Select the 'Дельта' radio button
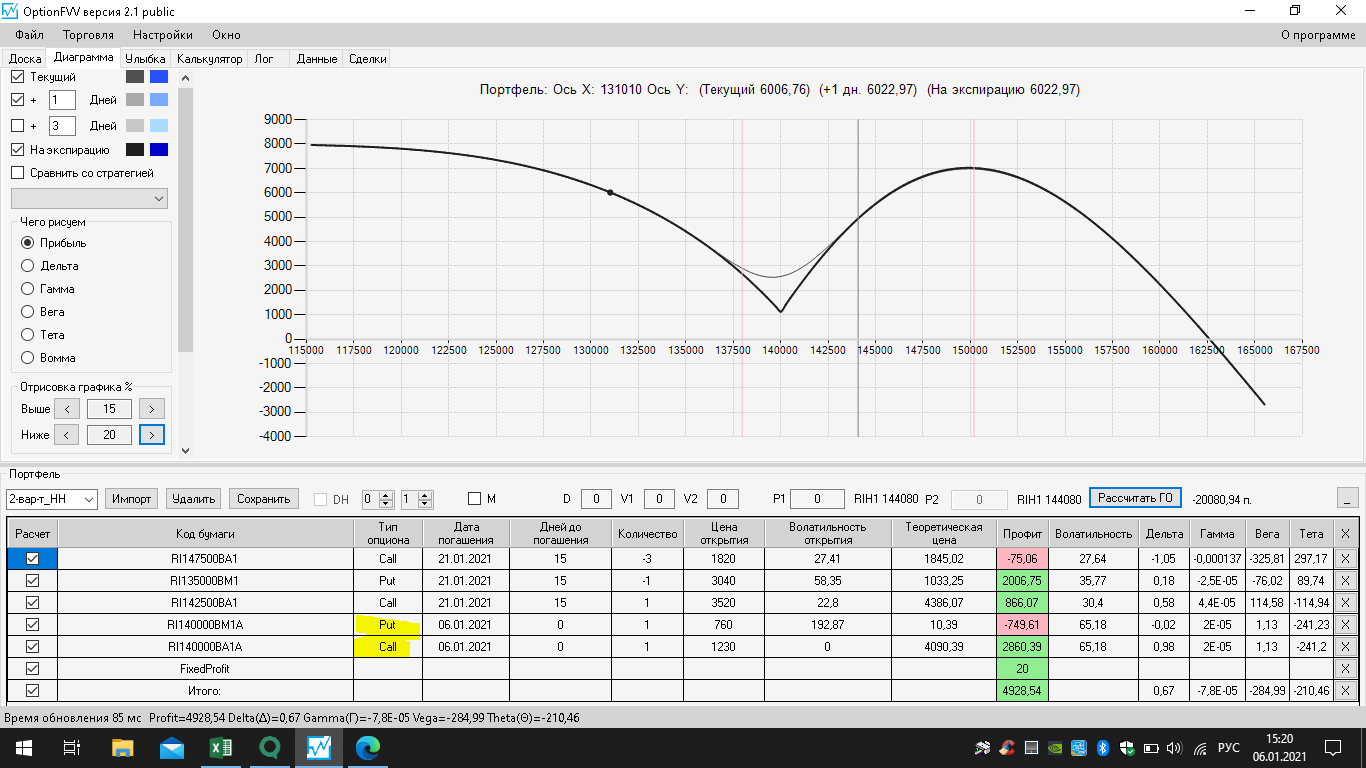 pyautogui.click(x=28, y=266)
